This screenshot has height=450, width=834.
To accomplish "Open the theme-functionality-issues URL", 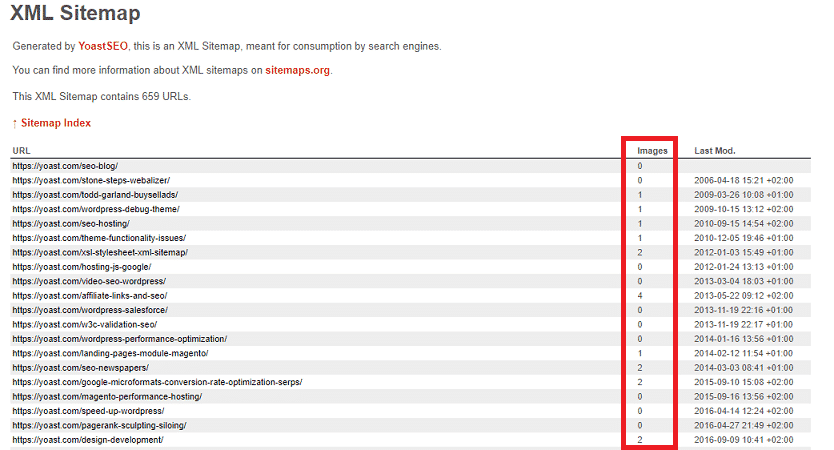I will [99, 238].
